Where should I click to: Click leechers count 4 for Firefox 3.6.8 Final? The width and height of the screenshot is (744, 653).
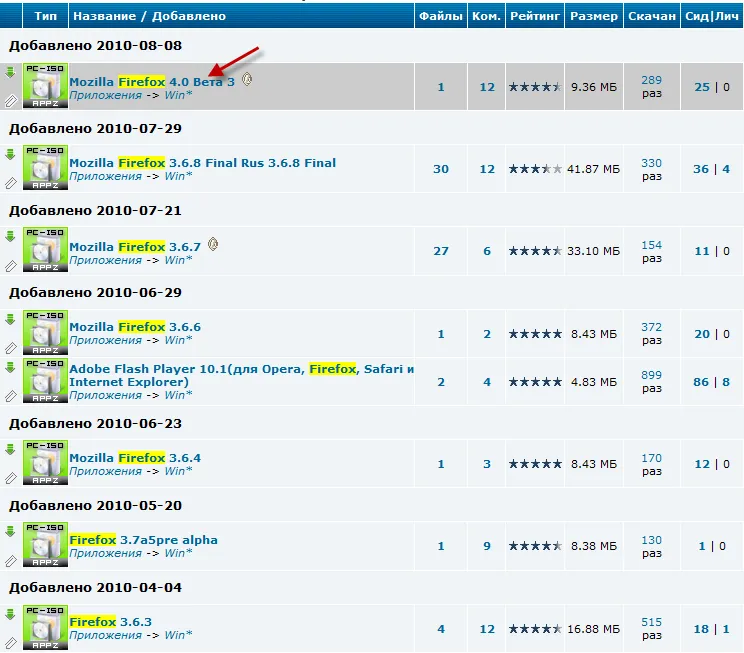tap(726, 169)
